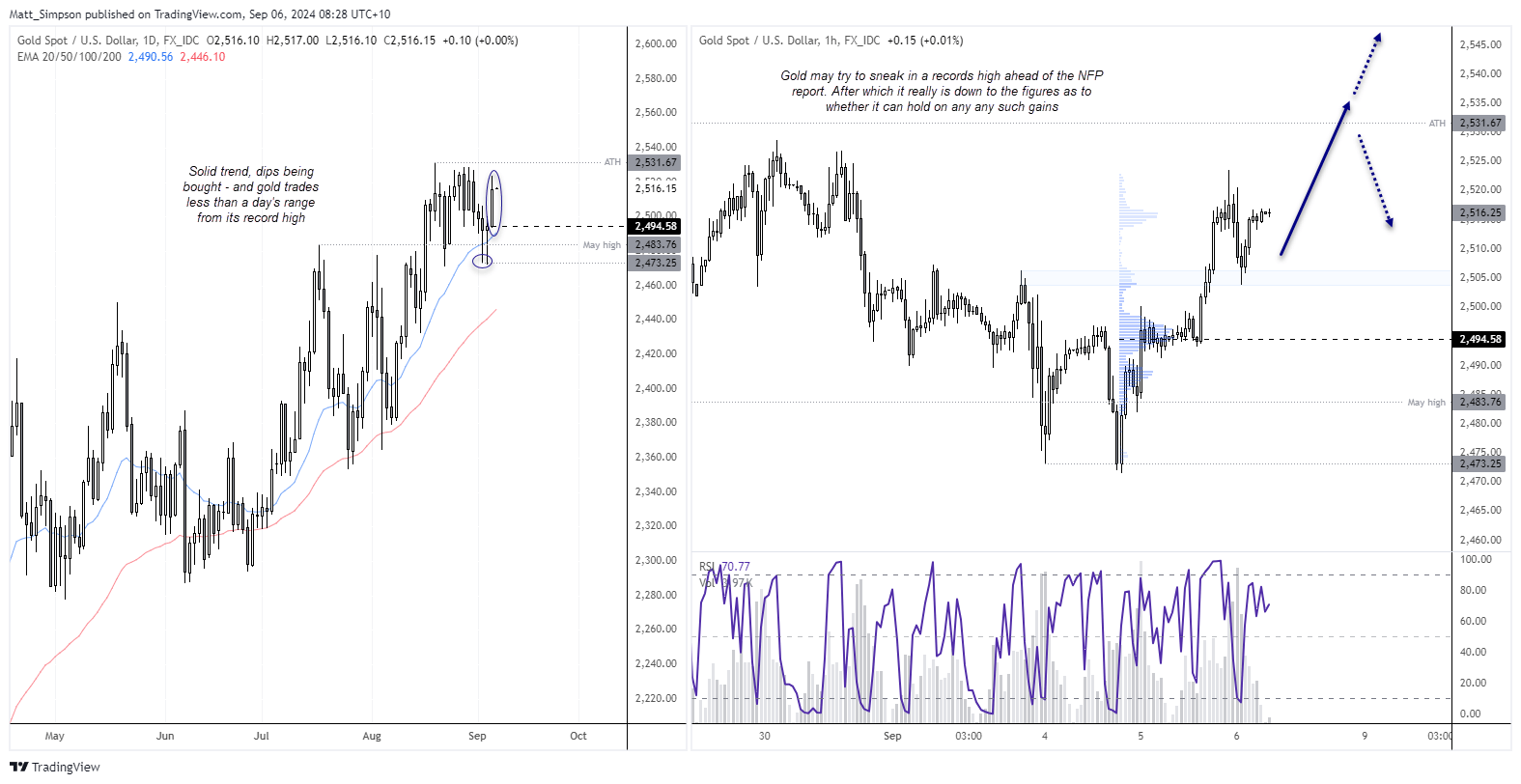Click the 2,473.25 price tag on daily chart
The width and height of the screenshot is (1521, 784).
[656, 263]
